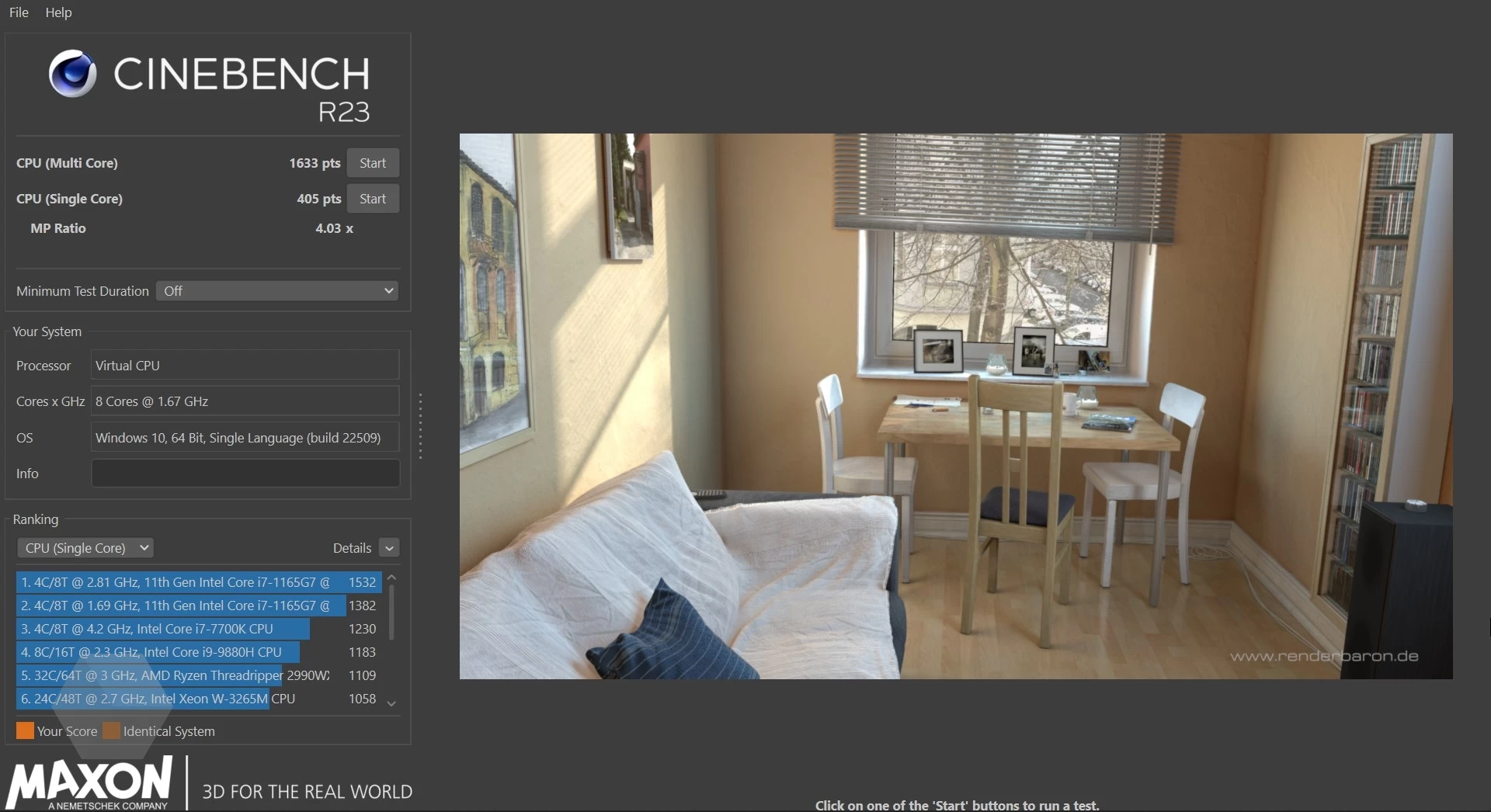Click the empty Info input field
The image size is (1491, 812).
pyautogui.click(x=245, y=474)
